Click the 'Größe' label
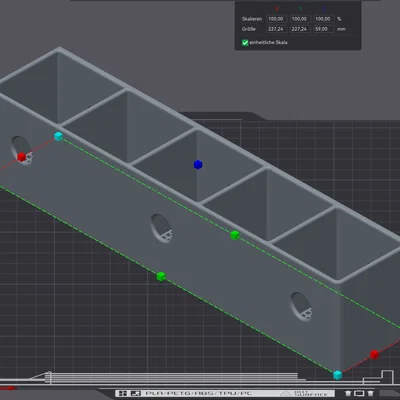The image size is (400, 400). pyautogui.click(x=249, y=29)
